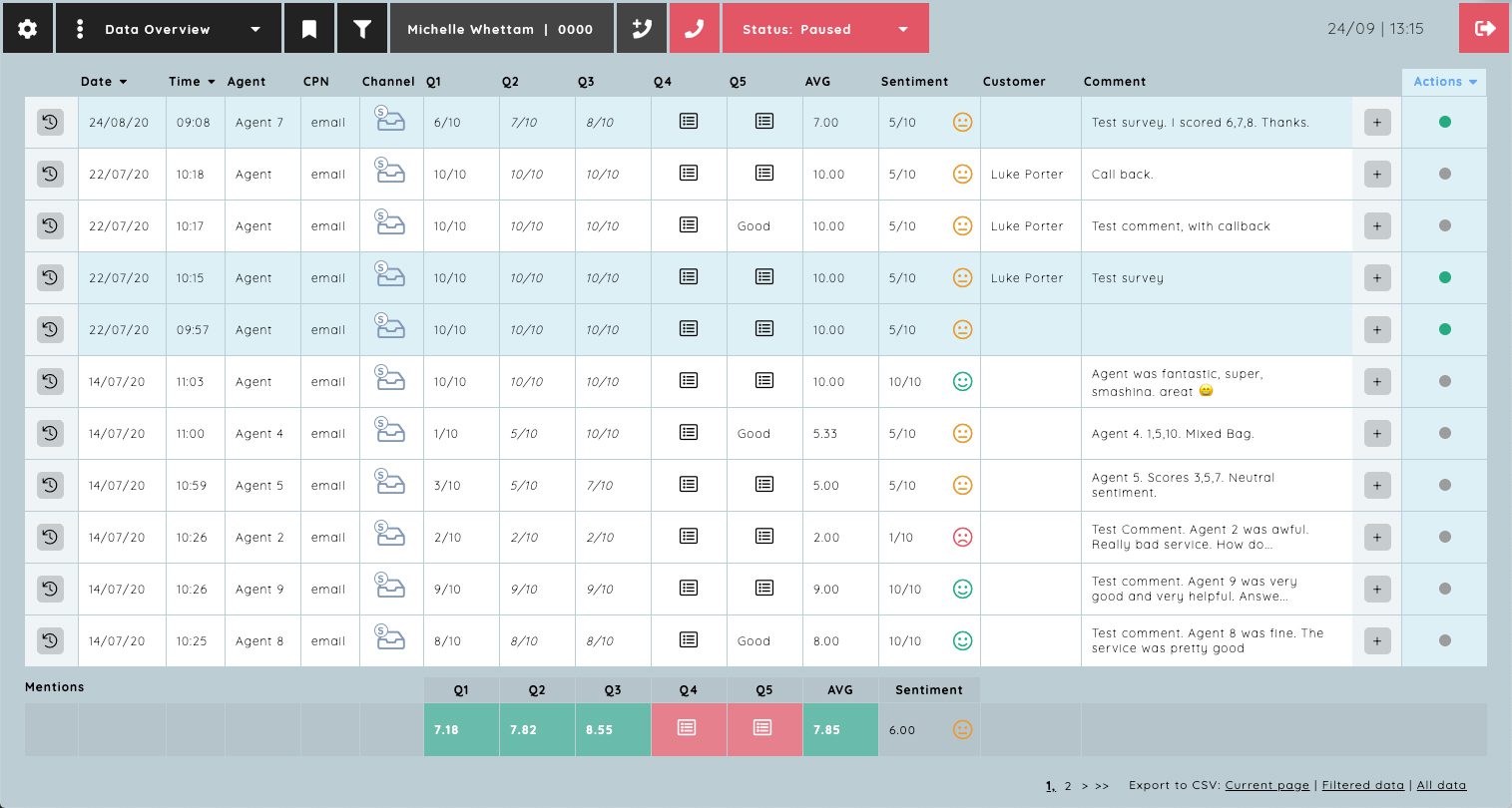This screenshot has width=1512, height=808.
Task: Sort by the Date column header
Action: click(104, 82)
